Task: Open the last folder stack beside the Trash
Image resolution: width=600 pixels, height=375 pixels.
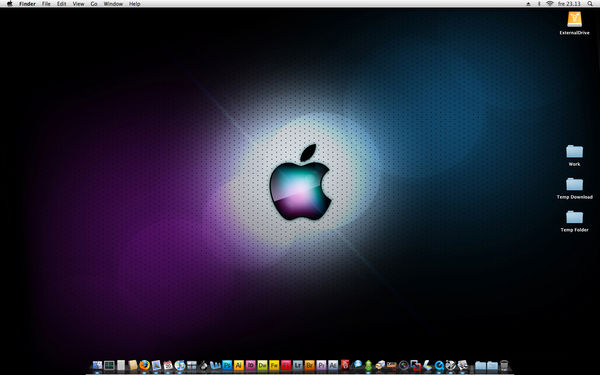Action: pyautogui.click(x=492, y=365)
